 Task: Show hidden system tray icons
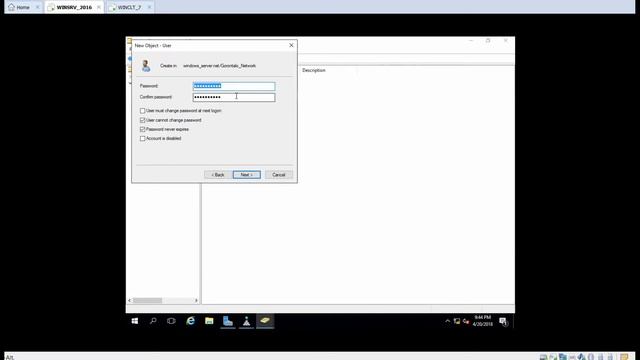point(447,321)
